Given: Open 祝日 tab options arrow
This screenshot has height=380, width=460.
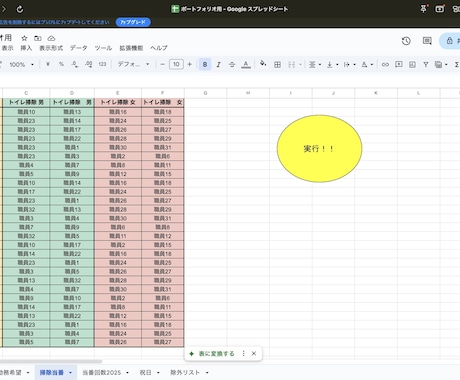Looking at the screenshot, I should click(x=158, y=373).
